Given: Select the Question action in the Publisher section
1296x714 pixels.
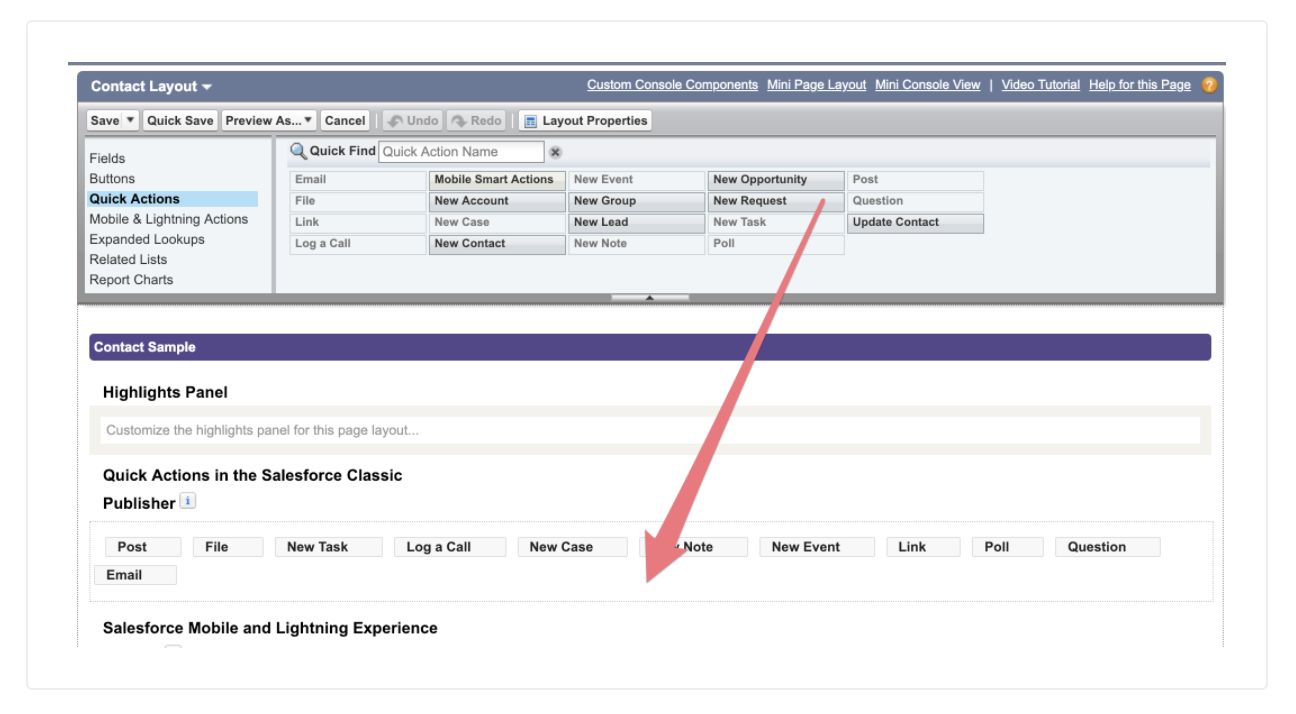Looking at the screenshot, I should pos(1108,547).
